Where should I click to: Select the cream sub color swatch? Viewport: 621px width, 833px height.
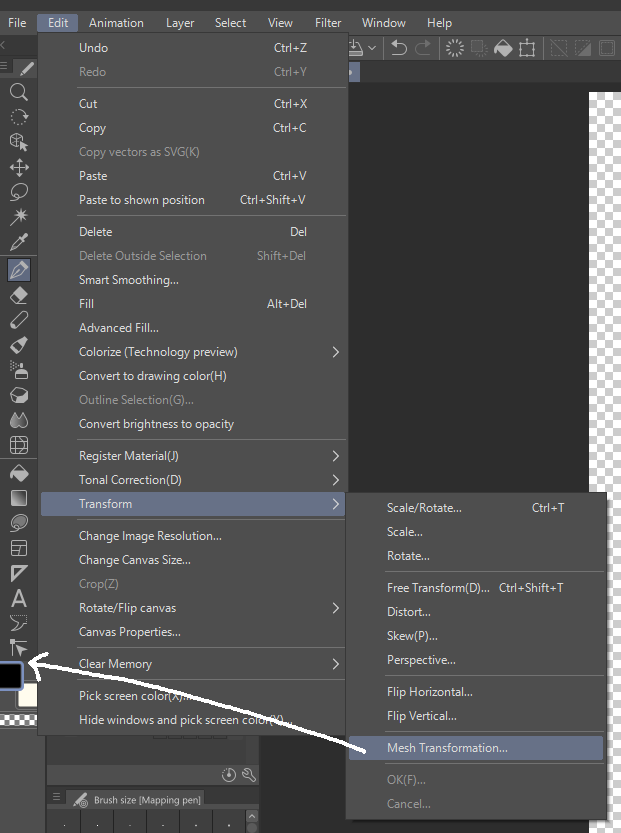click(x=28, y=695)
